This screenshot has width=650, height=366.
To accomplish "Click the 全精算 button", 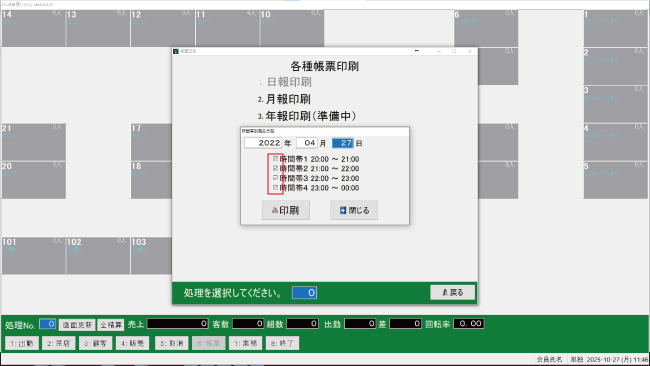I will click(111, 325).
